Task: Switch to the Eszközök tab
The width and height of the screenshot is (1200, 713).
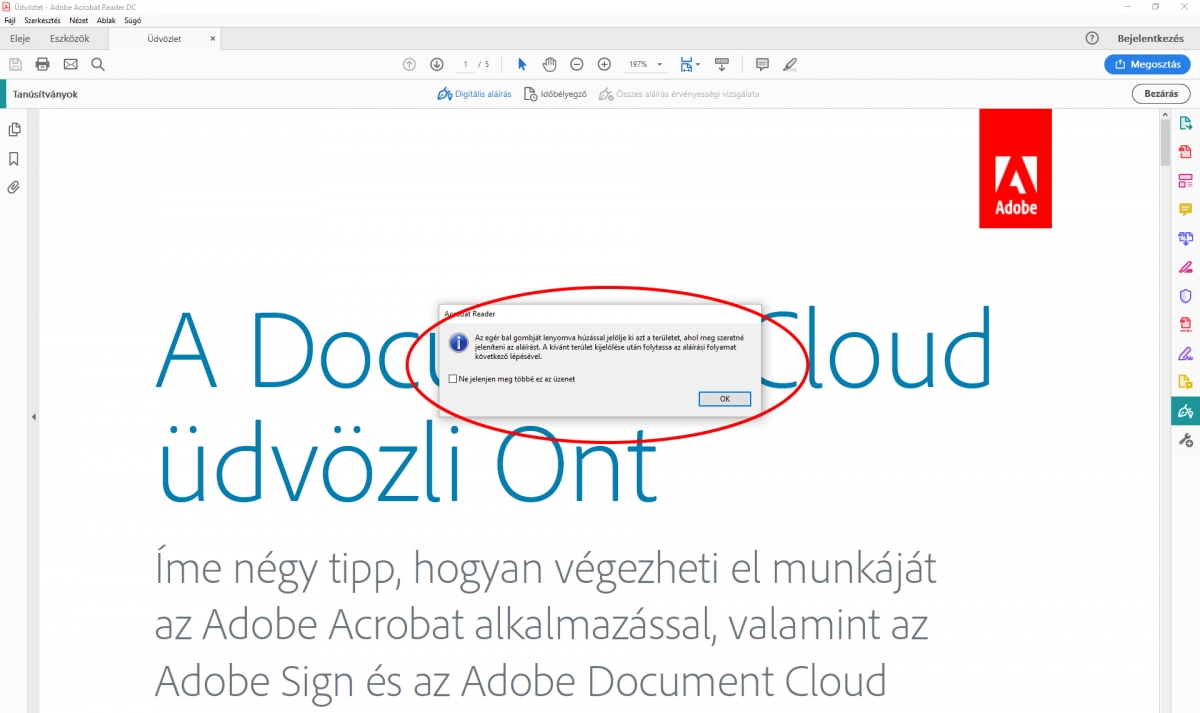Action: (x=70, y=39)
